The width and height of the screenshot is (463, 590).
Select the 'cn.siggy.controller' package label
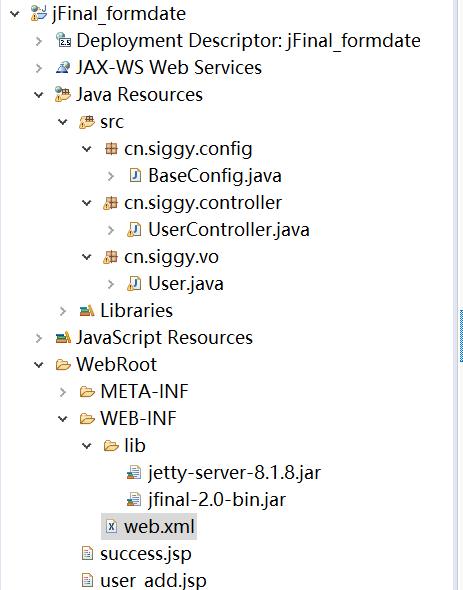click(203, 203)
